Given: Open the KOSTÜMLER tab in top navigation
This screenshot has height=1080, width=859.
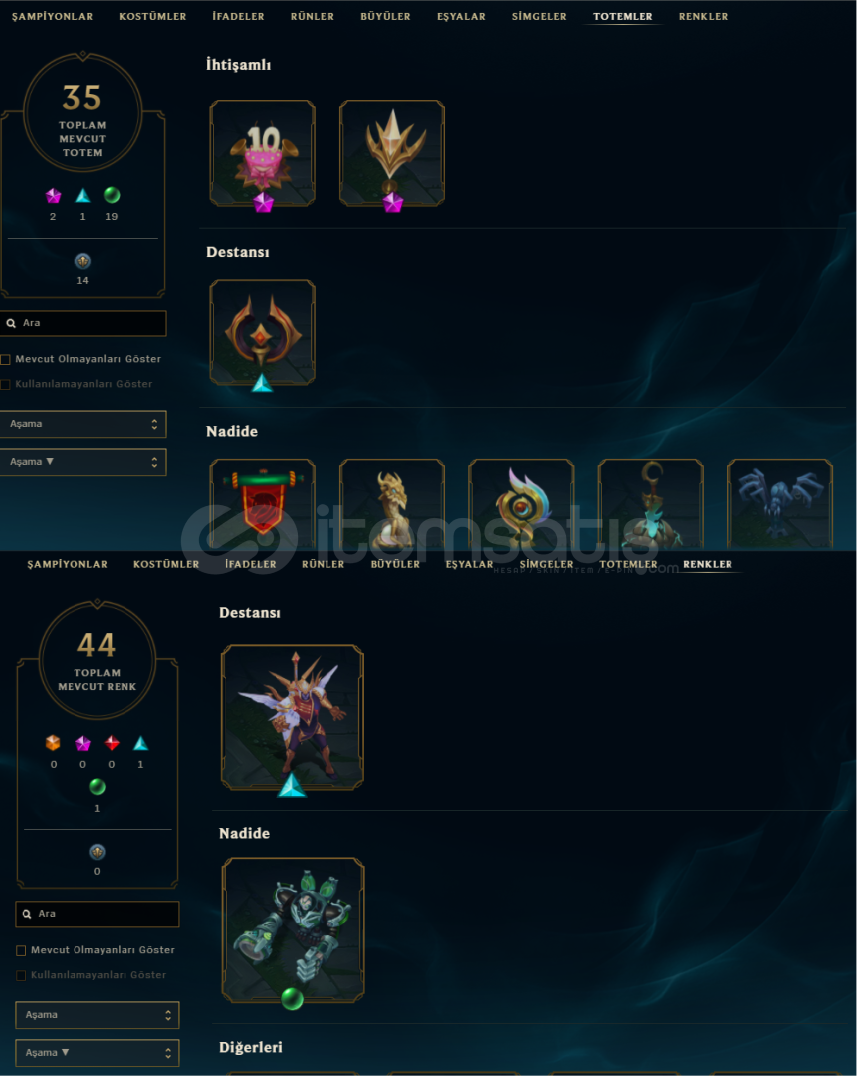Looking at the screenshot, I should [x=153, y=17].
